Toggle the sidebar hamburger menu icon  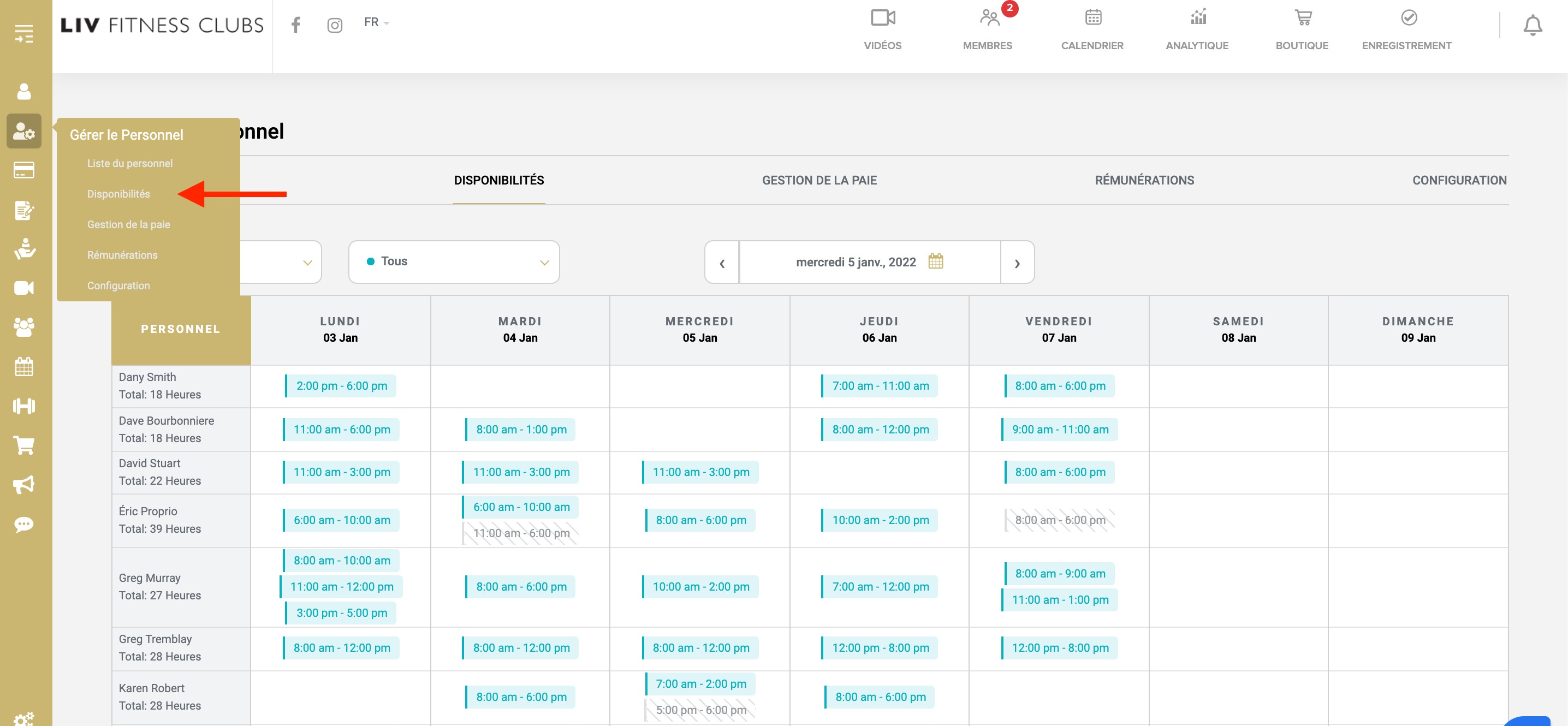tap(25, 33)
